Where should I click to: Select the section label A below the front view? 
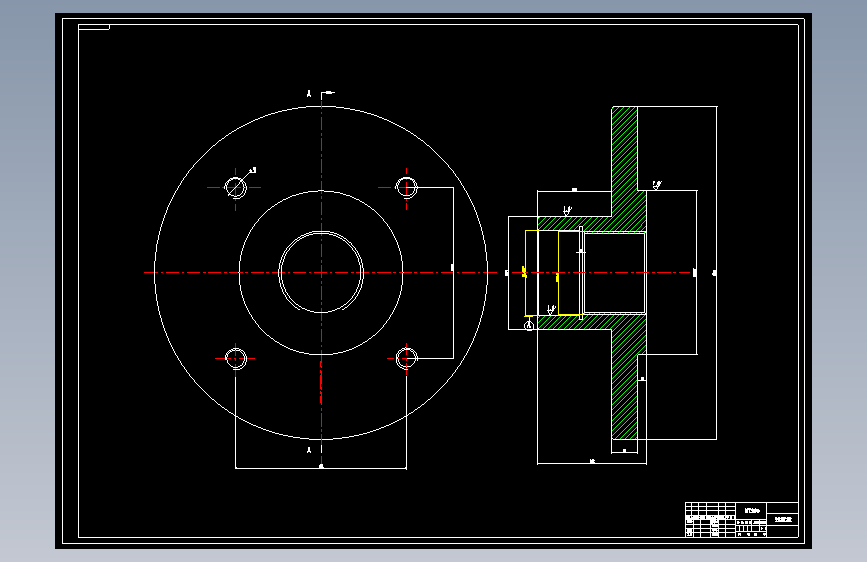(x=309, y=450)
